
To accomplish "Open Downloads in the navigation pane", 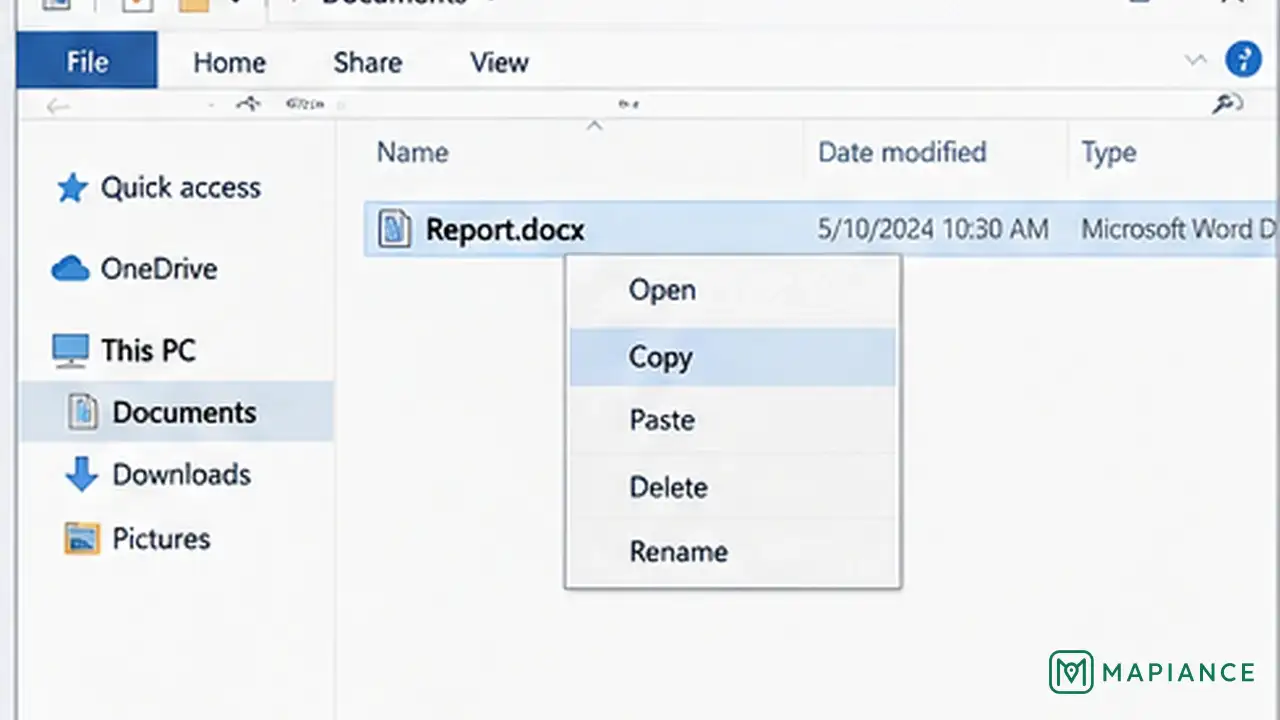I will click(x=181, y=474).
